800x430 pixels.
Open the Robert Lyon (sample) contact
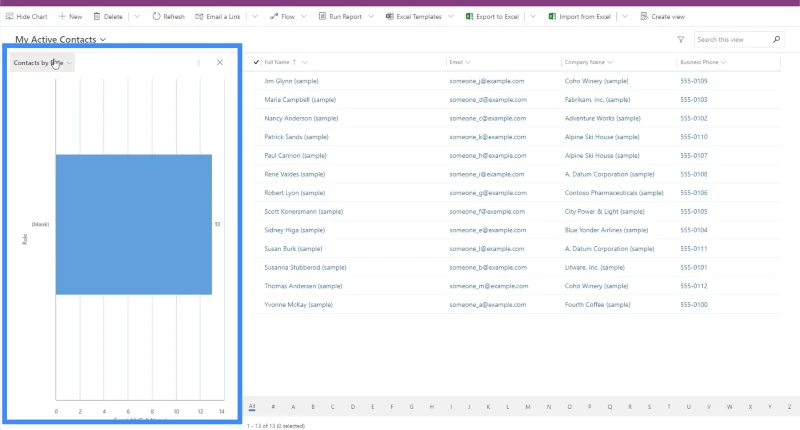[x=294, y=192]
